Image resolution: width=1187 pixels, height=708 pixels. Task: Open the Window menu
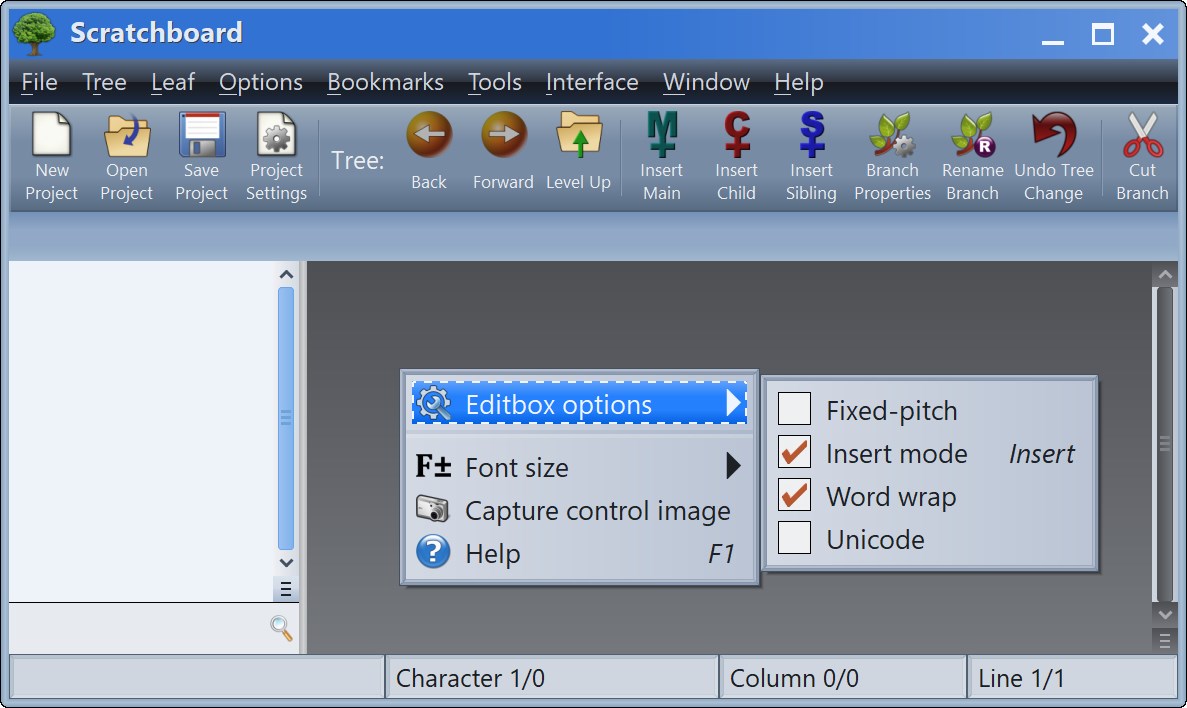[706, 82]
